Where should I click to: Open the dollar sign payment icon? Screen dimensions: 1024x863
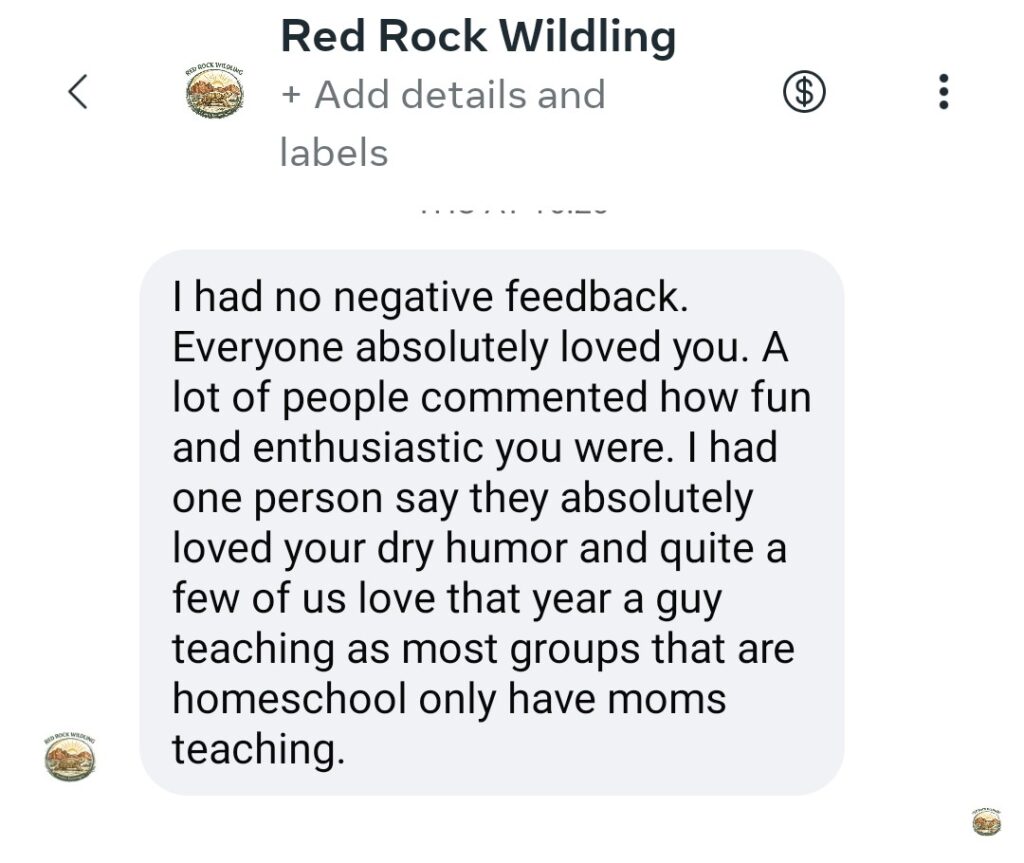(x=803, y=93)
